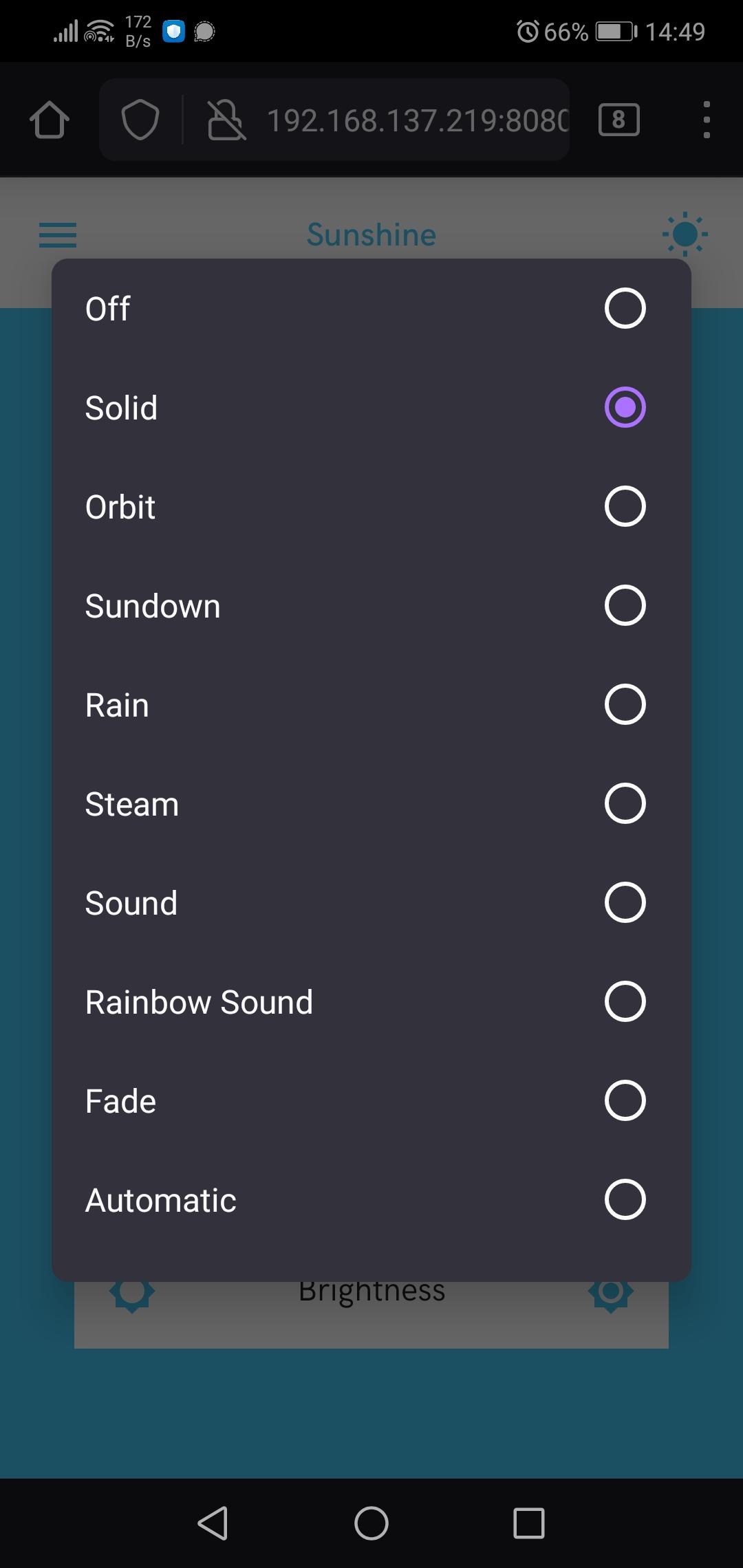Viewport: 743px width, 1568px height.
Task: Open the Sunshine hamburger menu
Action: pos(58,235)
